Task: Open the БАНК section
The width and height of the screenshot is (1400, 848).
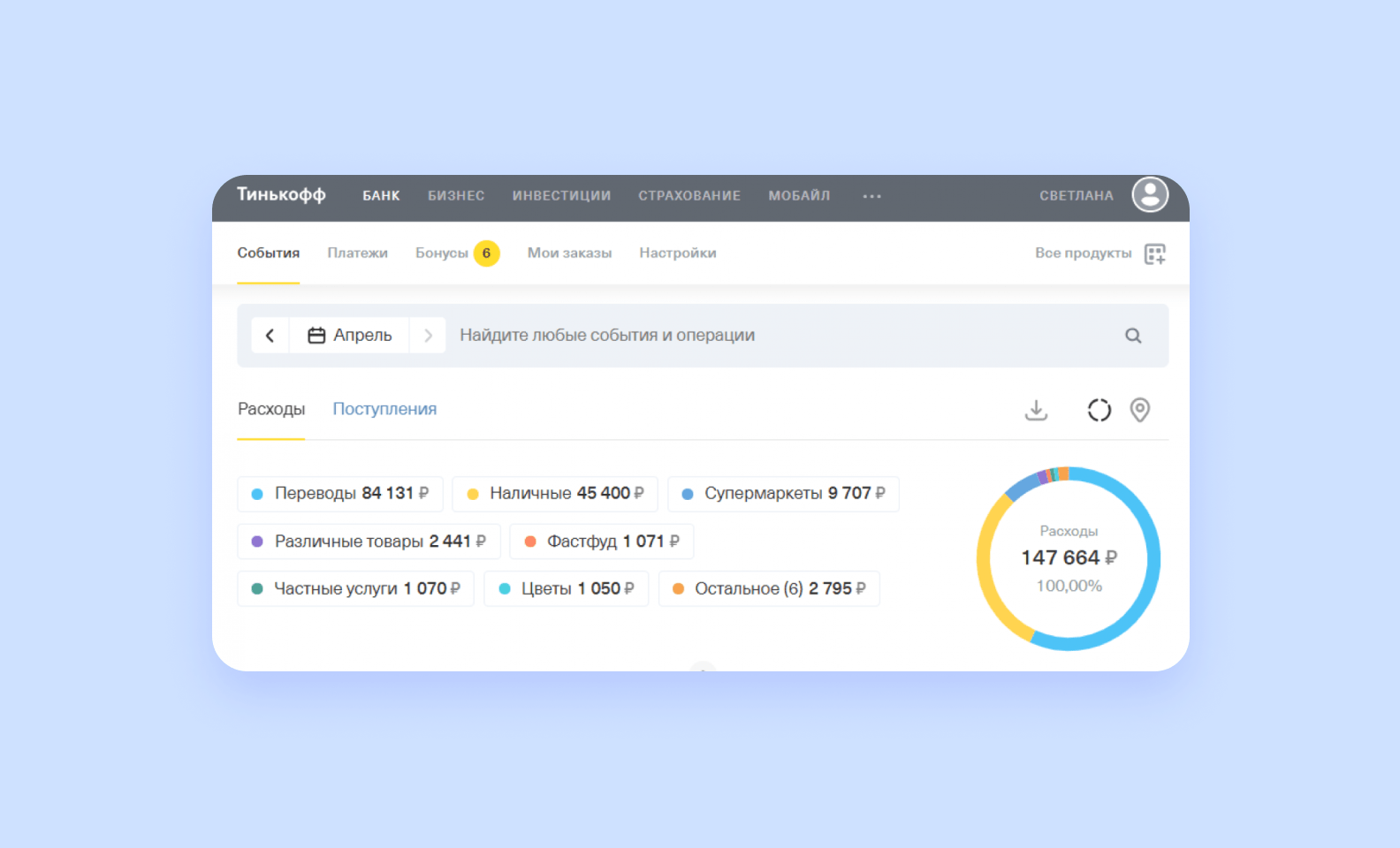Action: click(x=381, y=196)
